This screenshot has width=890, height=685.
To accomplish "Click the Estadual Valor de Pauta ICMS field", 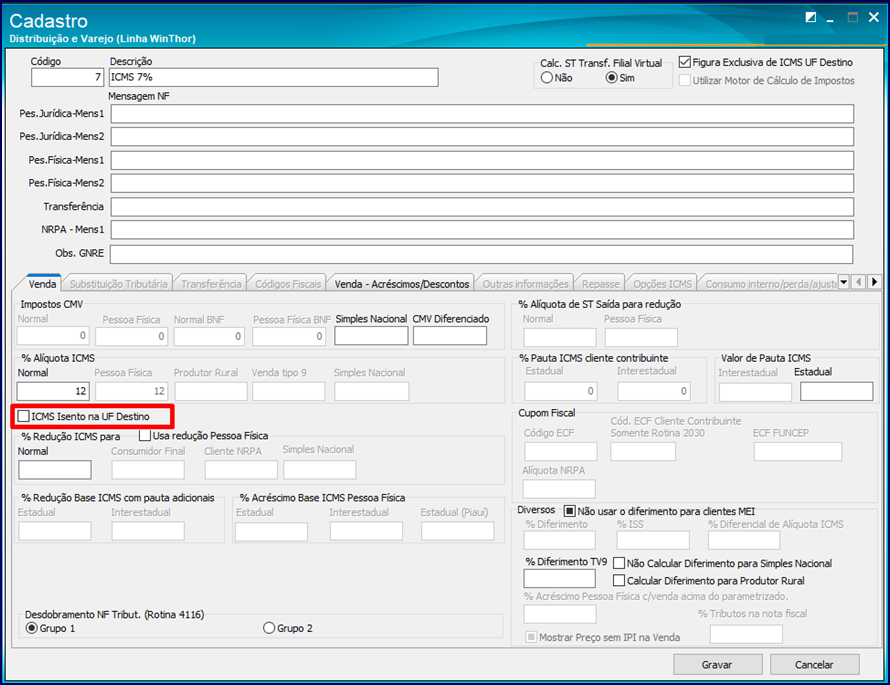I will pyautogui.click(x=837, y=392).
